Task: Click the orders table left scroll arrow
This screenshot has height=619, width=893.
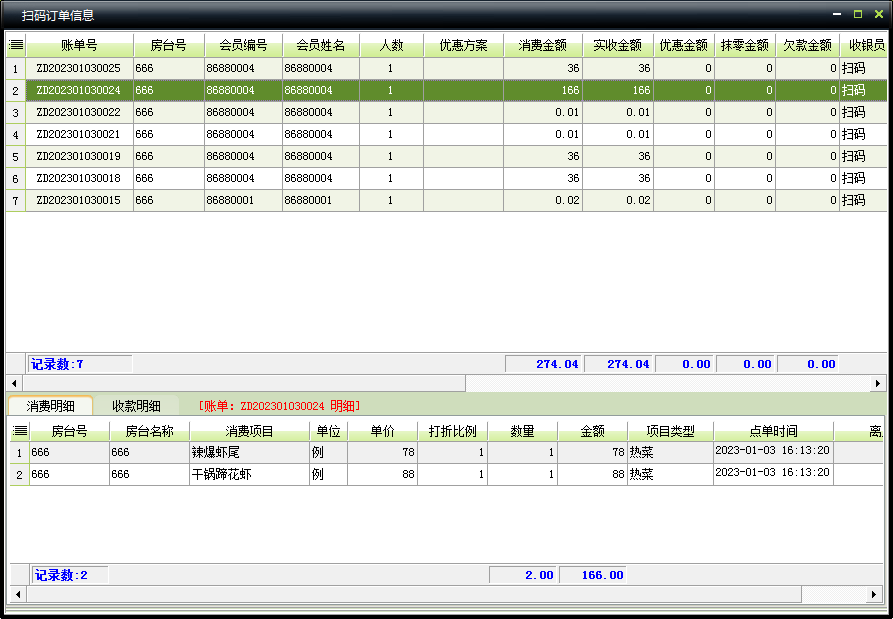Action: tap(14, 383)
